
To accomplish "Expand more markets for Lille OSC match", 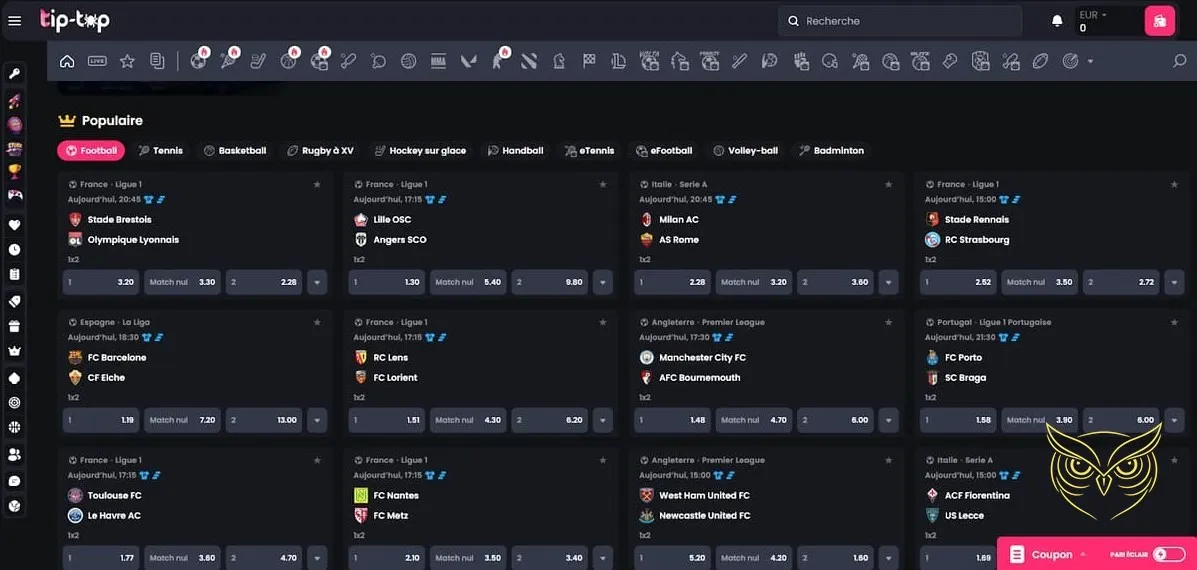I will click(x=602, y=282).
